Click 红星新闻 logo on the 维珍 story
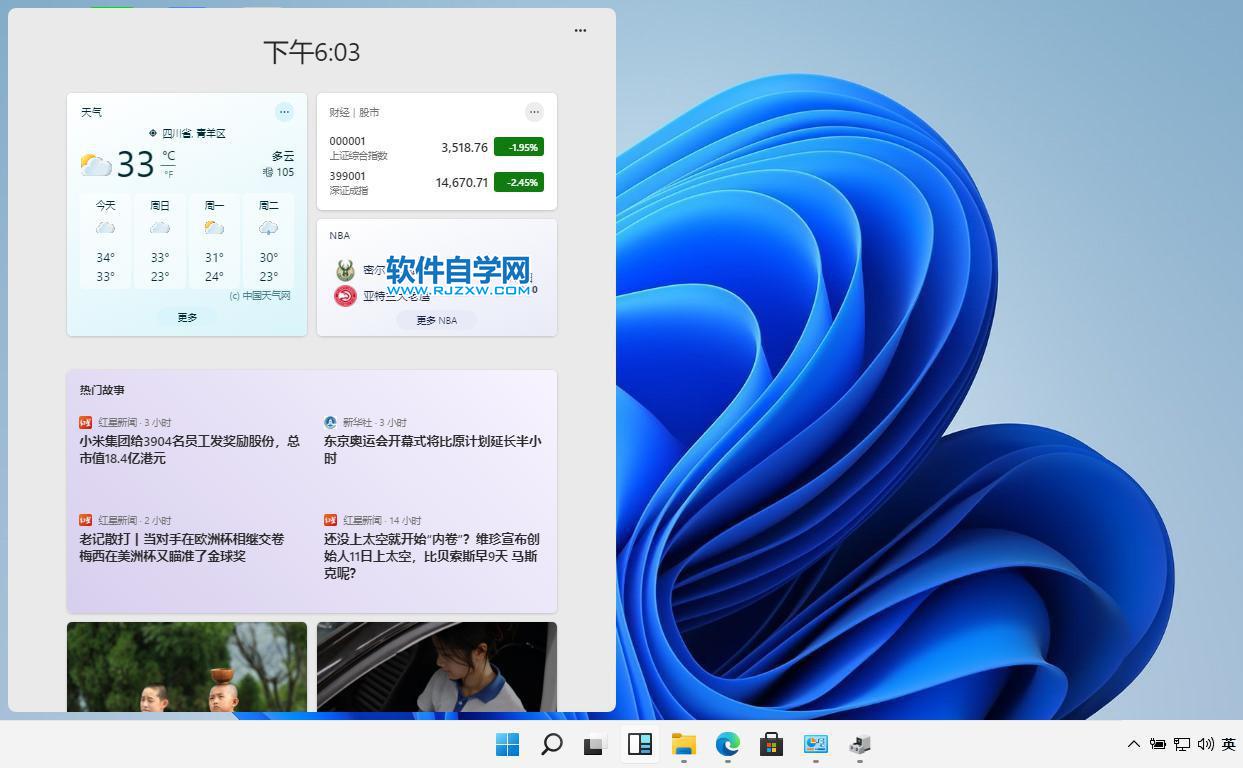This screenshot has width=1243, height=768. pyautogui.click(x=330, y=520)
